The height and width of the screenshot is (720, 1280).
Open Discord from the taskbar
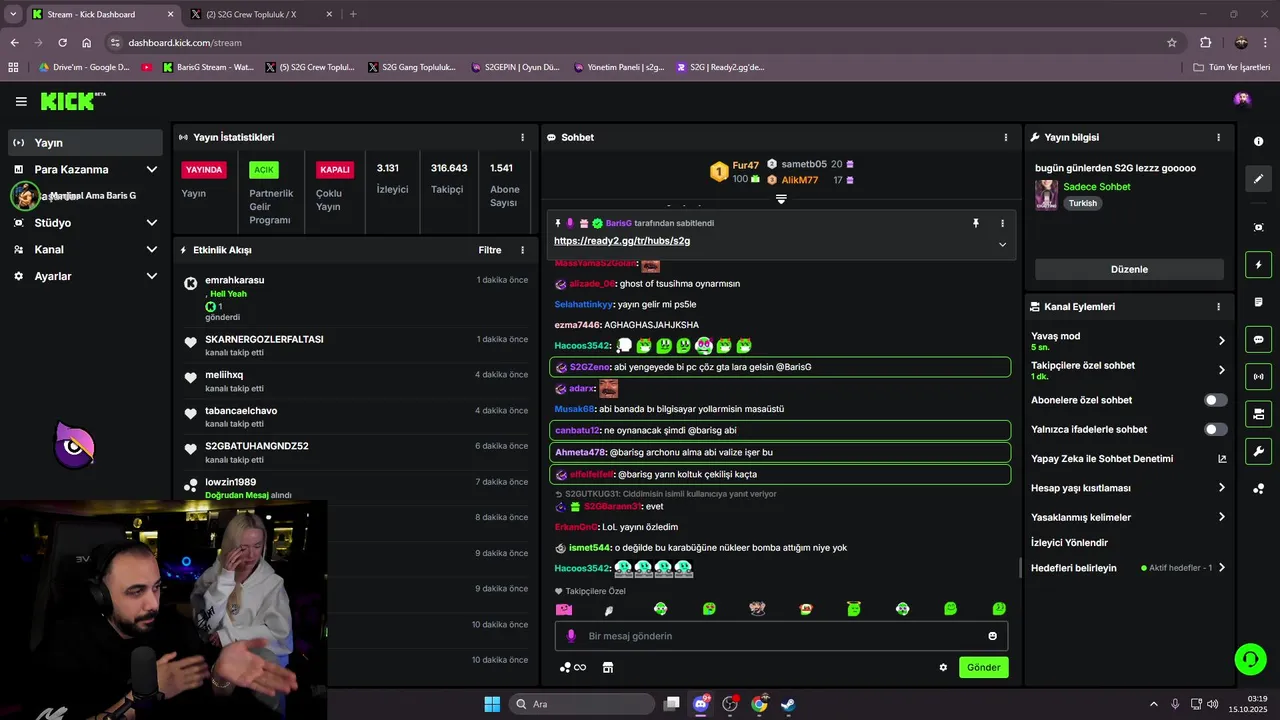[x=701, y=704]
